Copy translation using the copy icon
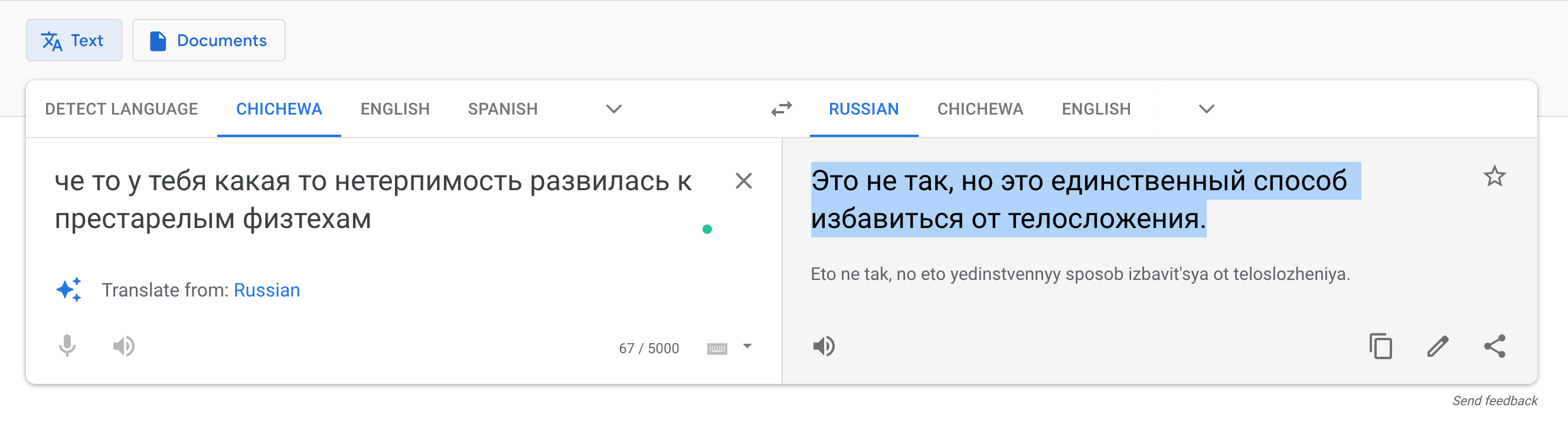 coord(1380,346)
